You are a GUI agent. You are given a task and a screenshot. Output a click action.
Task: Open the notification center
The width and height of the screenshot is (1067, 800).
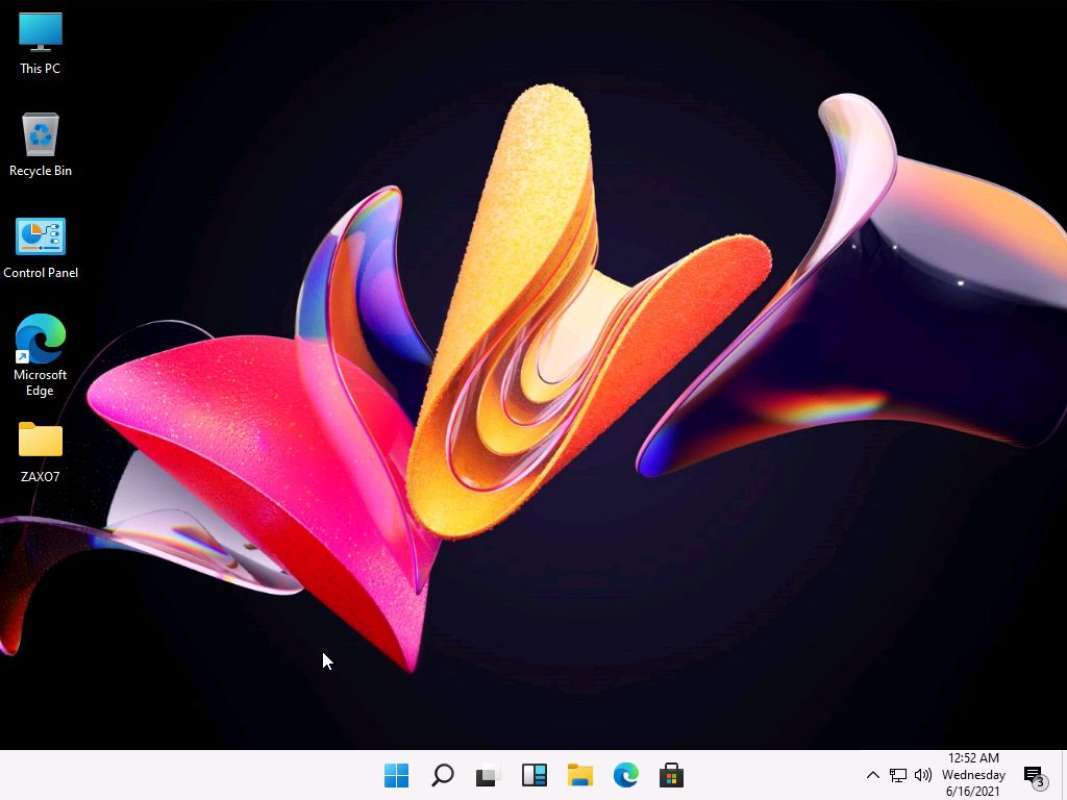1032,775
